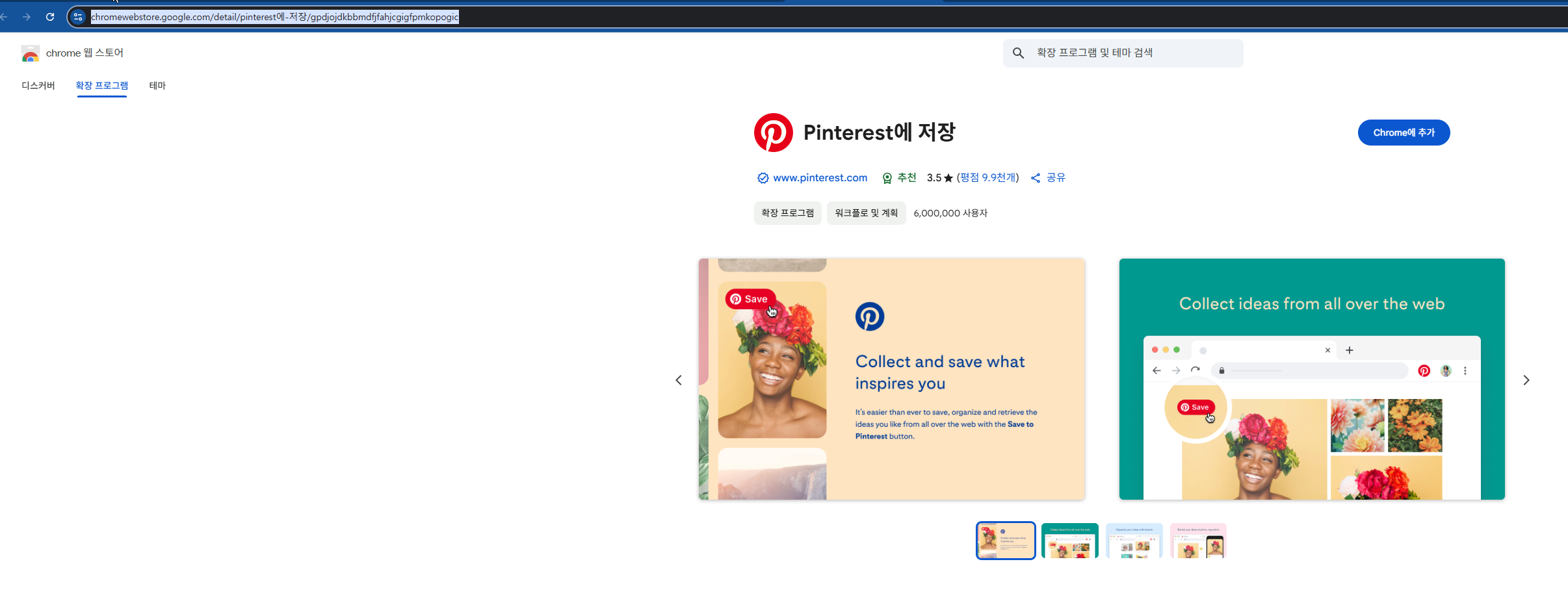Select the URL in the address bar
This screenshot has width=1568, height=590.
[275, 17]
